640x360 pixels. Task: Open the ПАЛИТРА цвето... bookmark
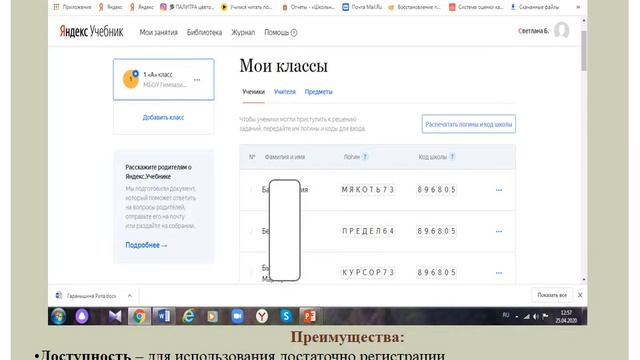pos(187,7)
